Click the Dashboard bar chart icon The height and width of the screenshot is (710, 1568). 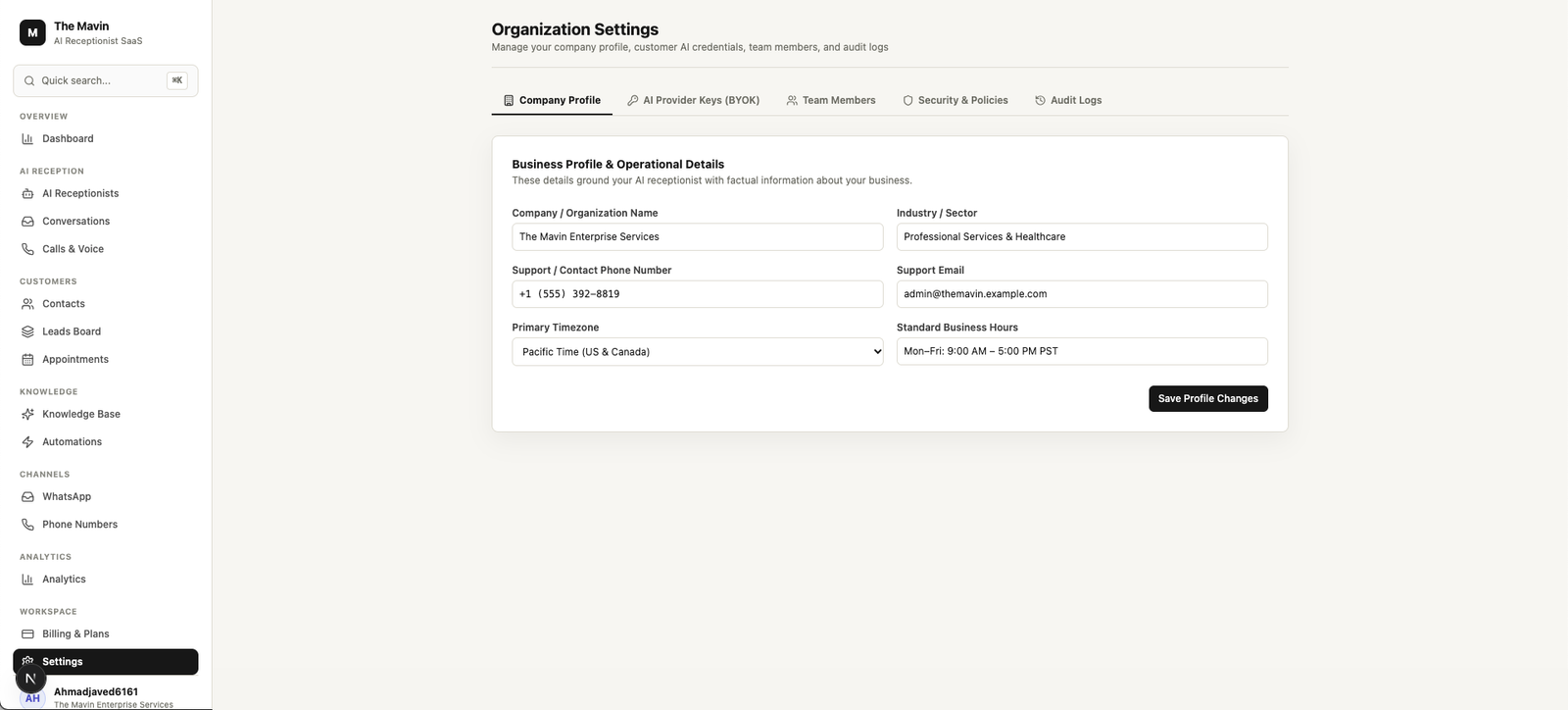click(27, 139)
